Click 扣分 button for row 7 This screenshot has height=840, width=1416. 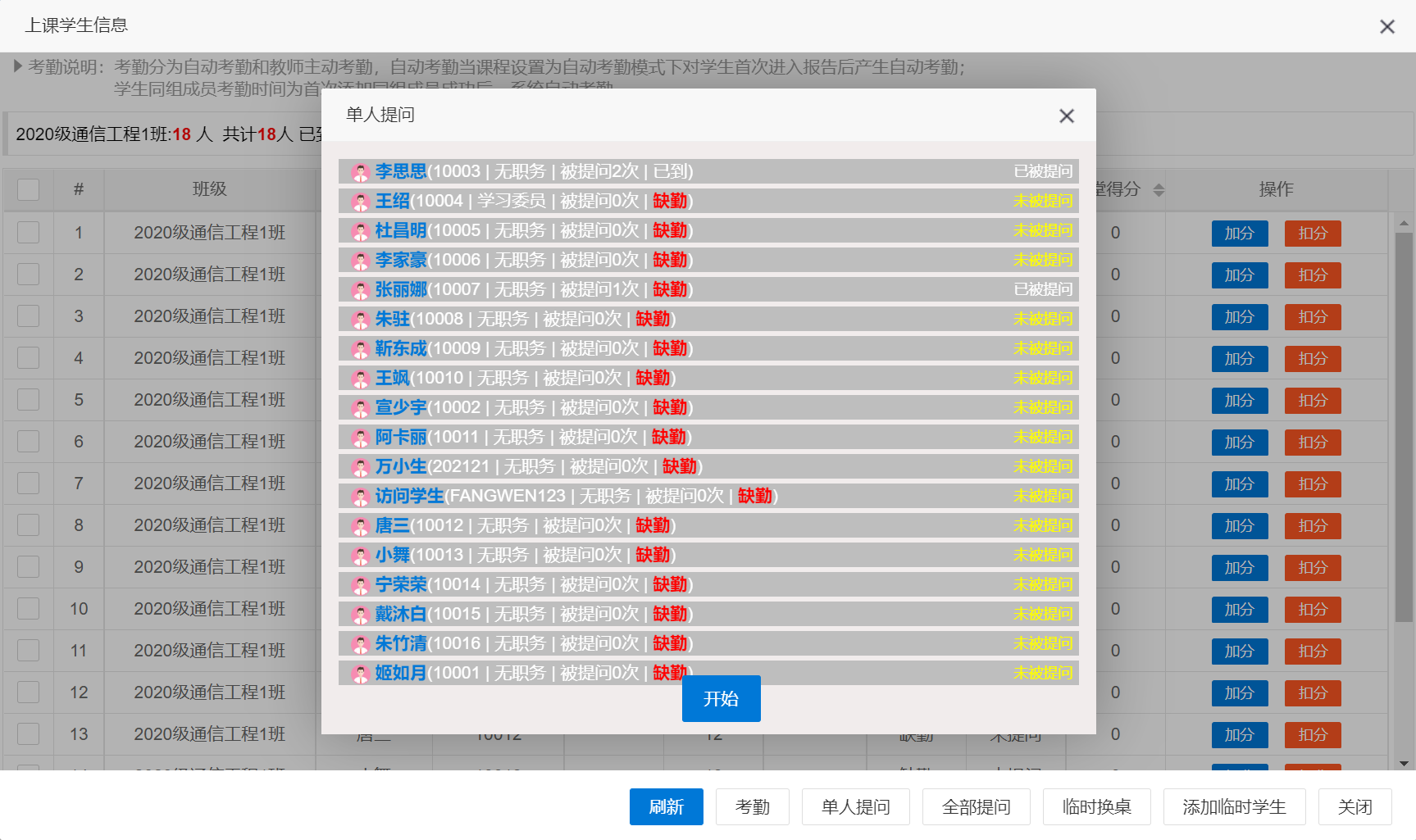click(x=1312, y=484)
